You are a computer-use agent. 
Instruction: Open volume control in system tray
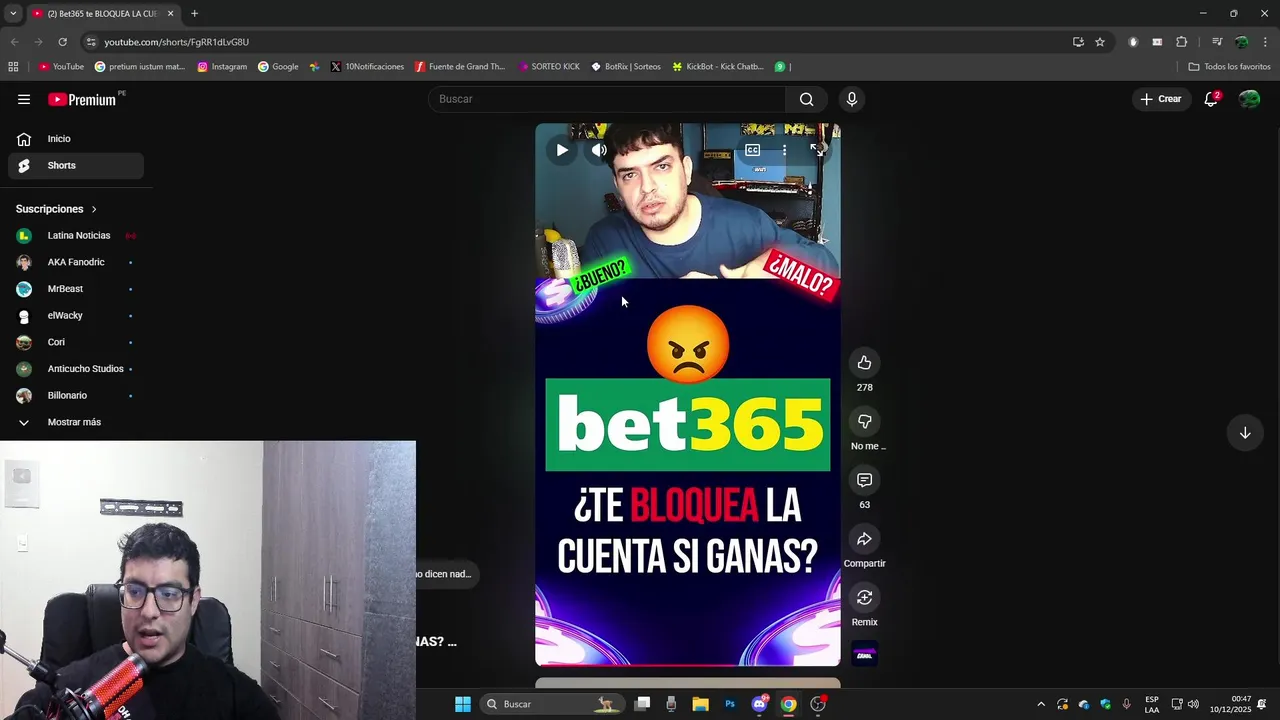tap(1193, 704)
